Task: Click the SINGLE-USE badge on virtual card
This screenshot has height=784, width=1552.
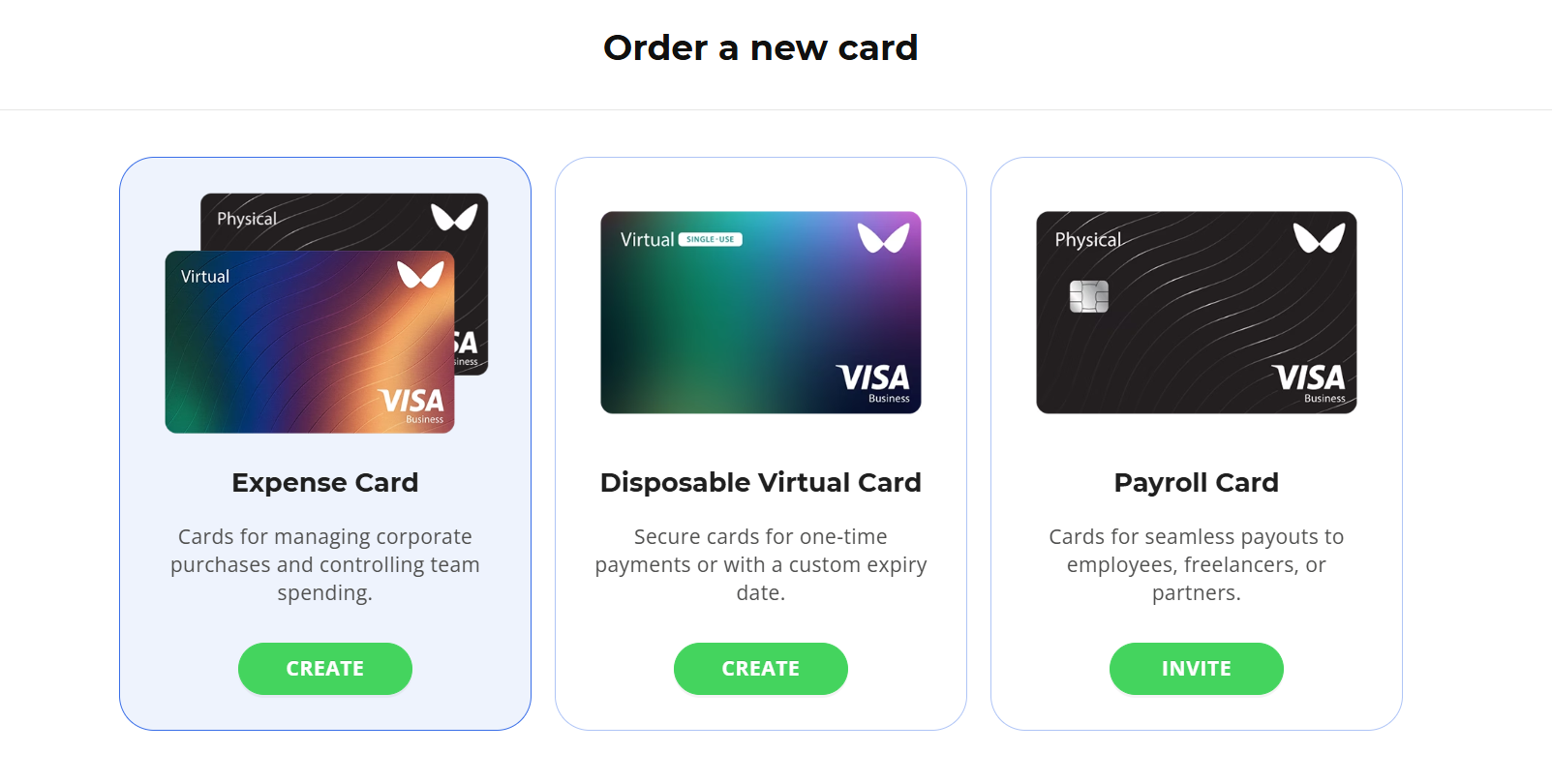Action: (x=711, y=239)
